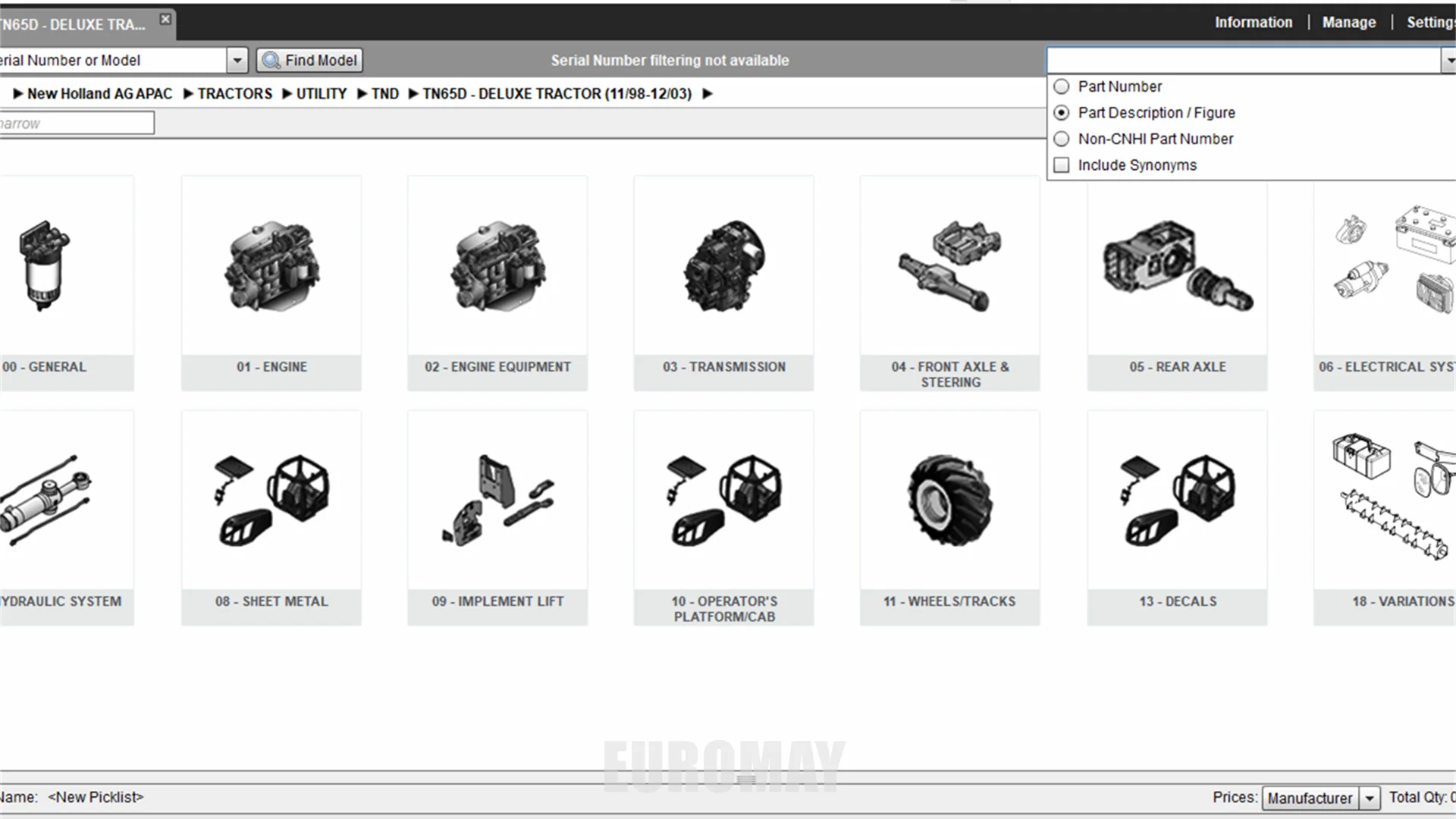Open the 13 - Decals category image
The image size is (1456, 819).
(1177, 500)
